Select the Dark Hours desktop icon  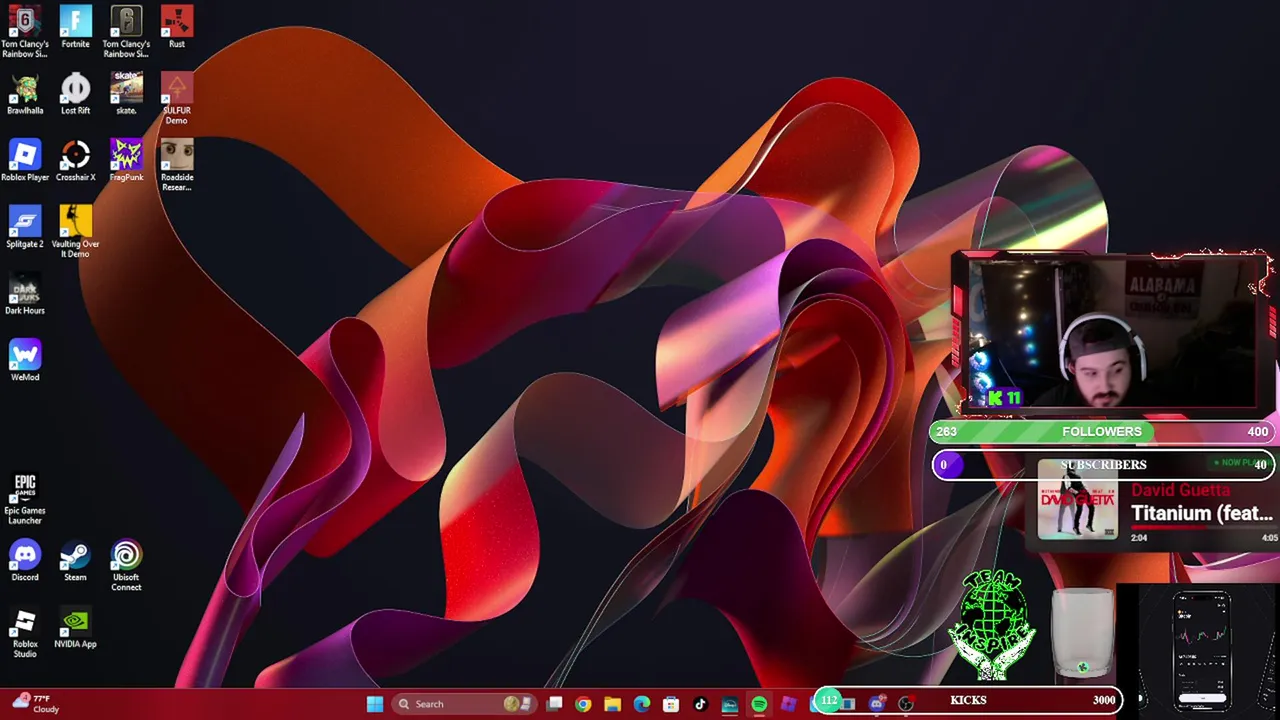coord(25,294)
